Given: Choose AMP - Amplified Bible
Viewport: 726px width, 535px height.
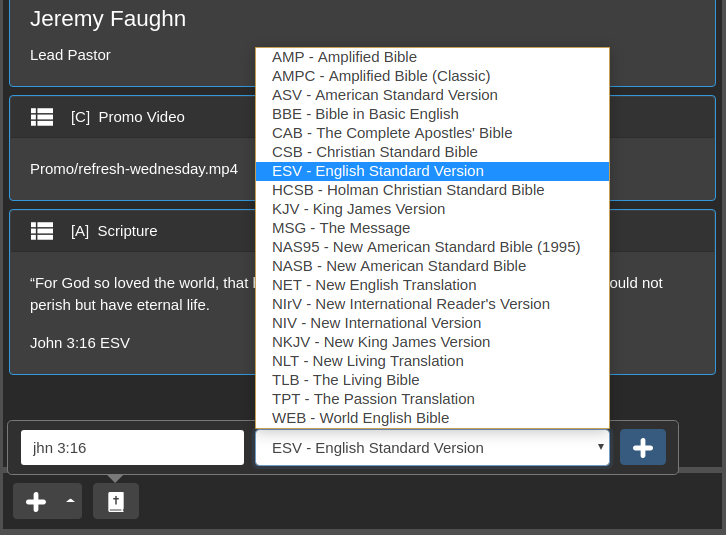Looking at the screenshot, I should [x=432, y=57].
